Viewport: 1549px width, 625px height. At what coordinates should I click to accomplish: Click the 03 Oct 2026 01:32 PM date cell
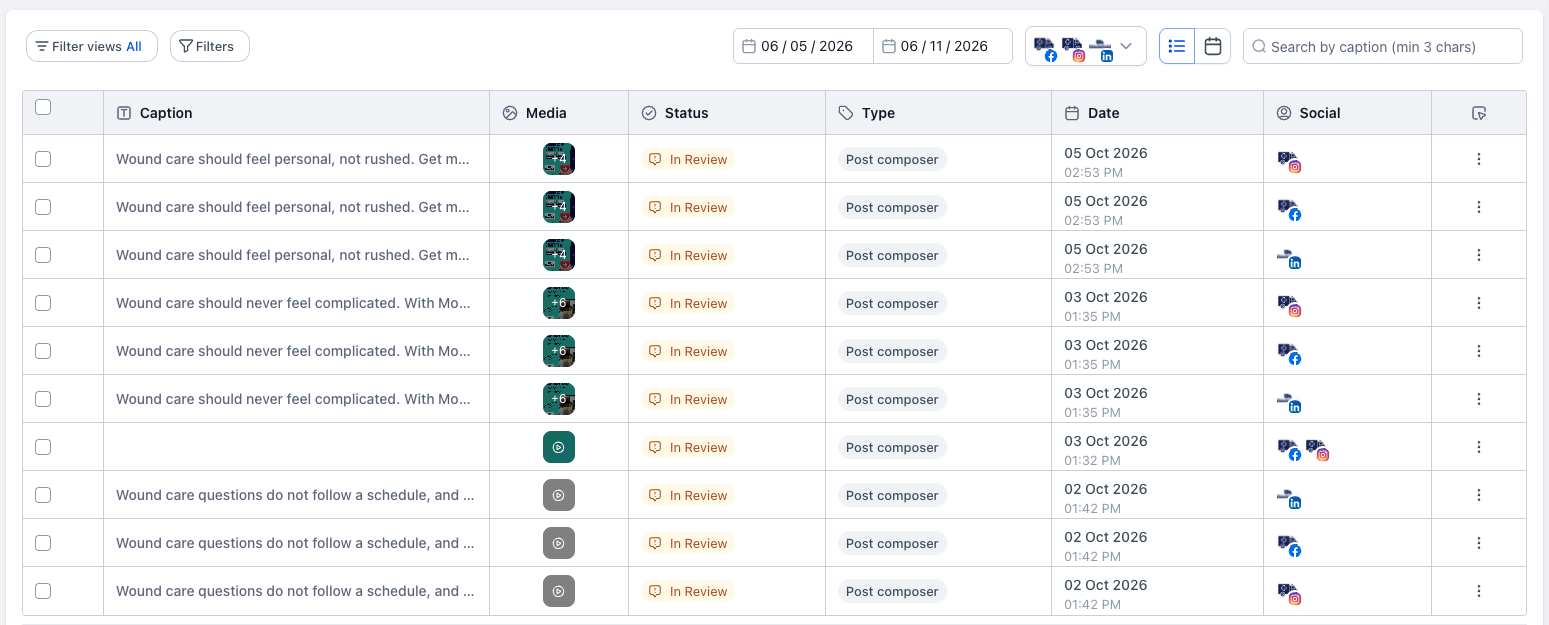(1157, 447)
